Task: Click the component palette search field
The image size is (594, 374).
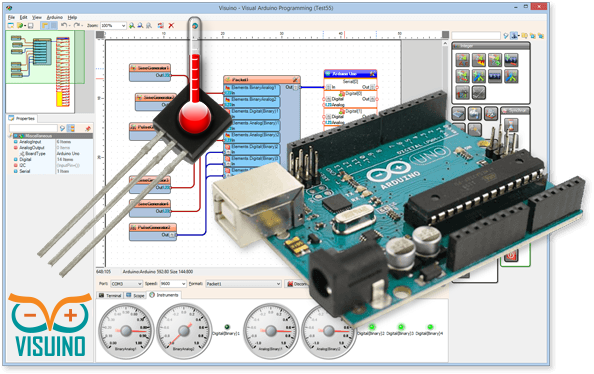Action: (476, 35)
